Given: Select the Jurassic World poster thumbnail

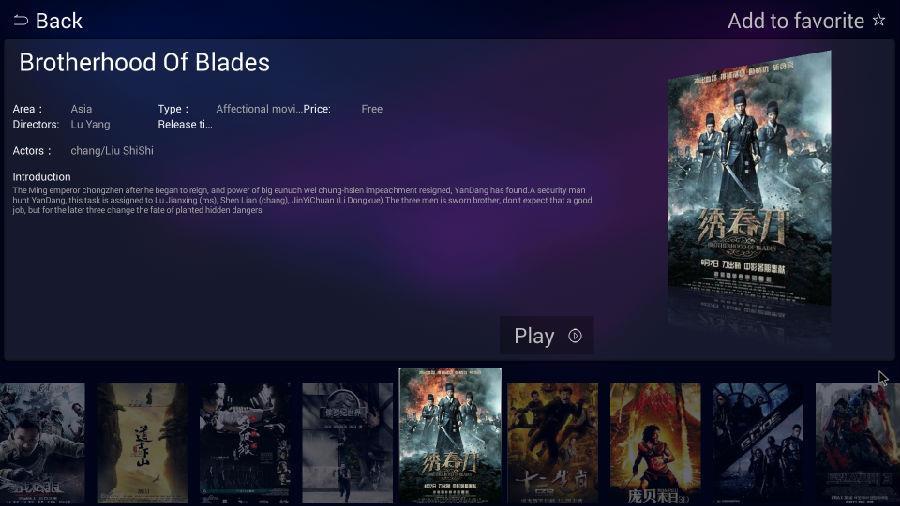Looking at the screenshot, I should (348, 443).
